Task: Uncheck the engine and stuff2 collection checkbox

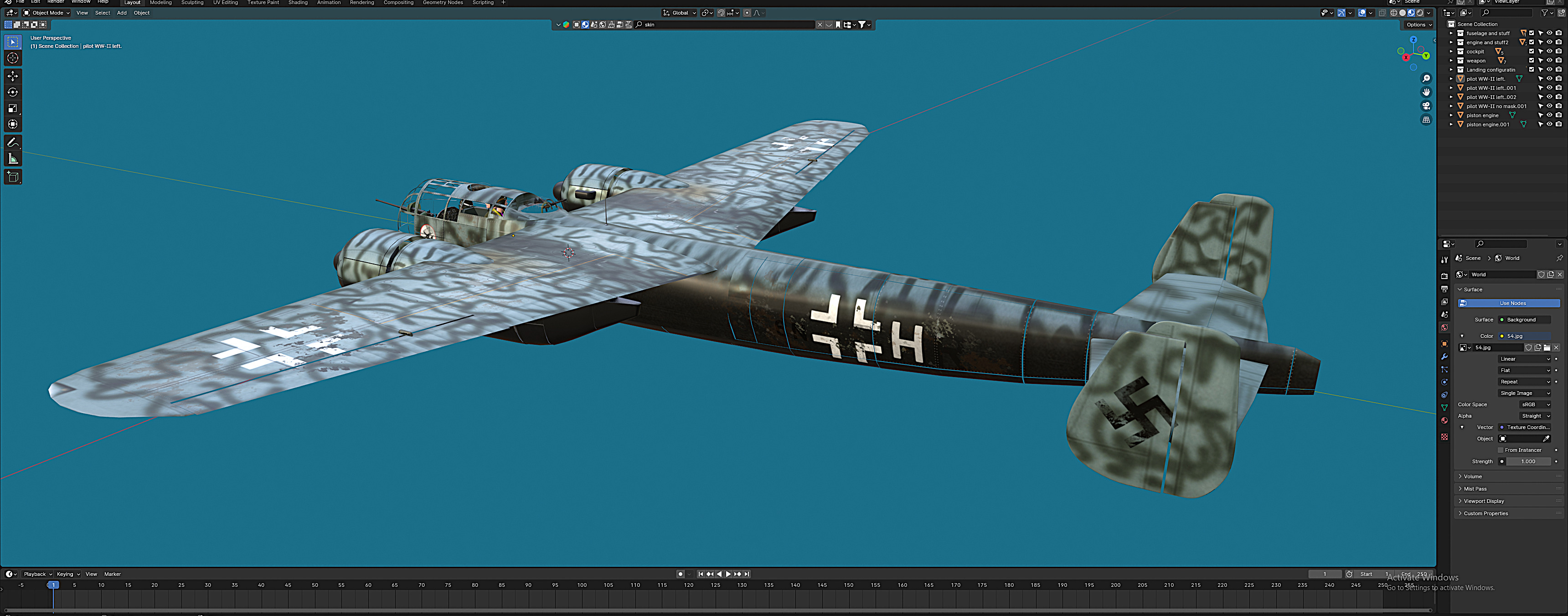Action: 1532,42
